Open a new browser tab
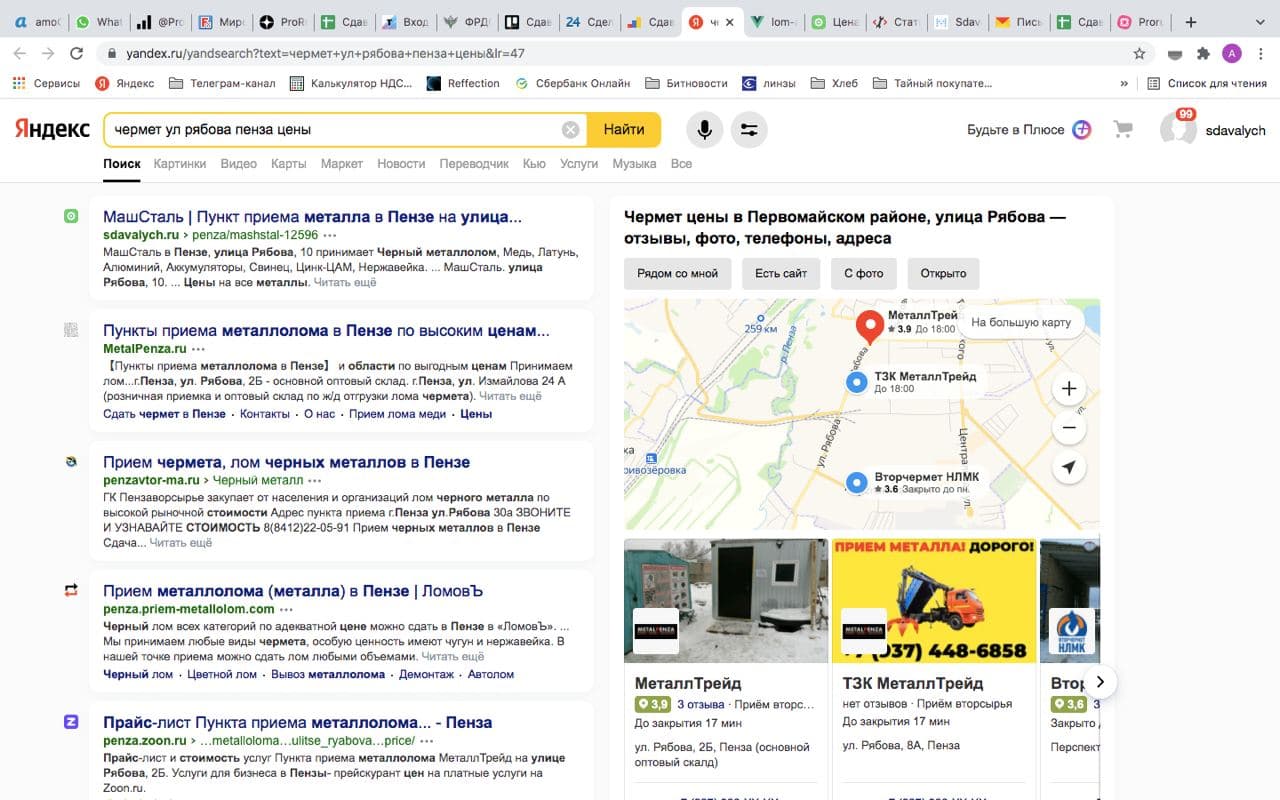Viewport: 1280px width, 800px height. click(1190, 22)
